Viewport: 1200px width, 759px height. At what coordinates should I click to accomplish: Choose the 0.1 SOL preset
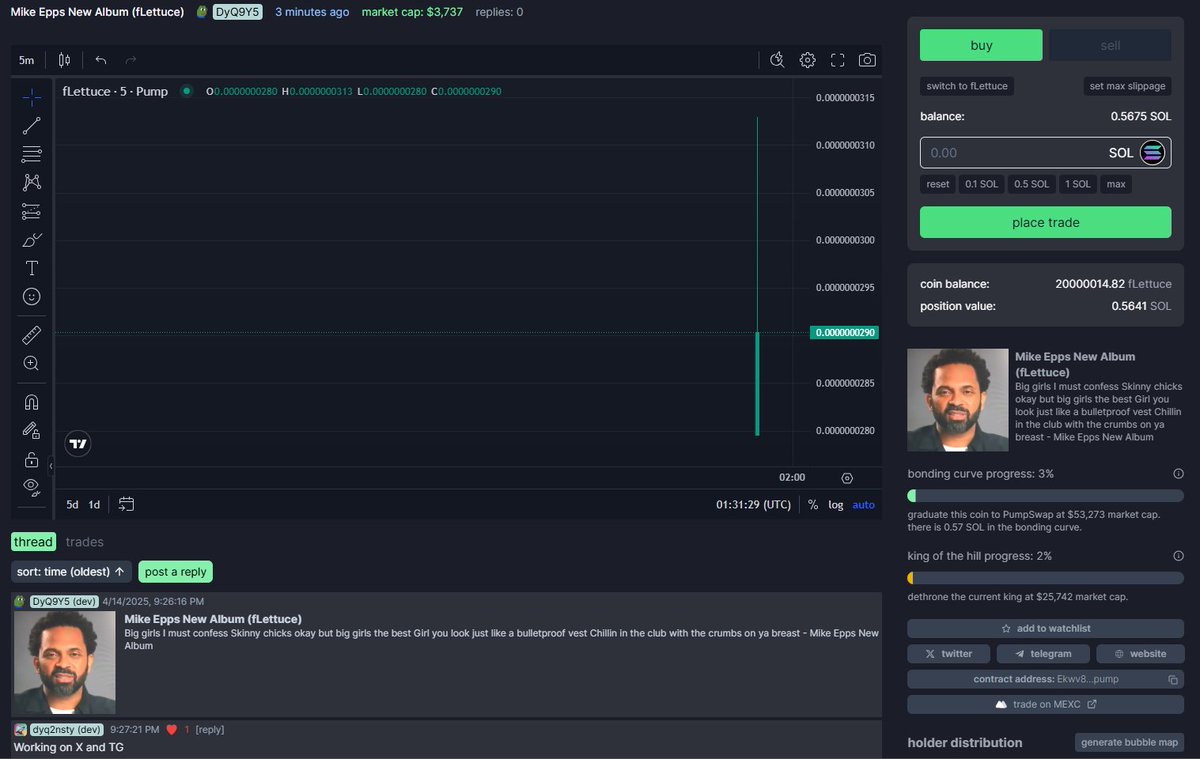pos(982,184)
